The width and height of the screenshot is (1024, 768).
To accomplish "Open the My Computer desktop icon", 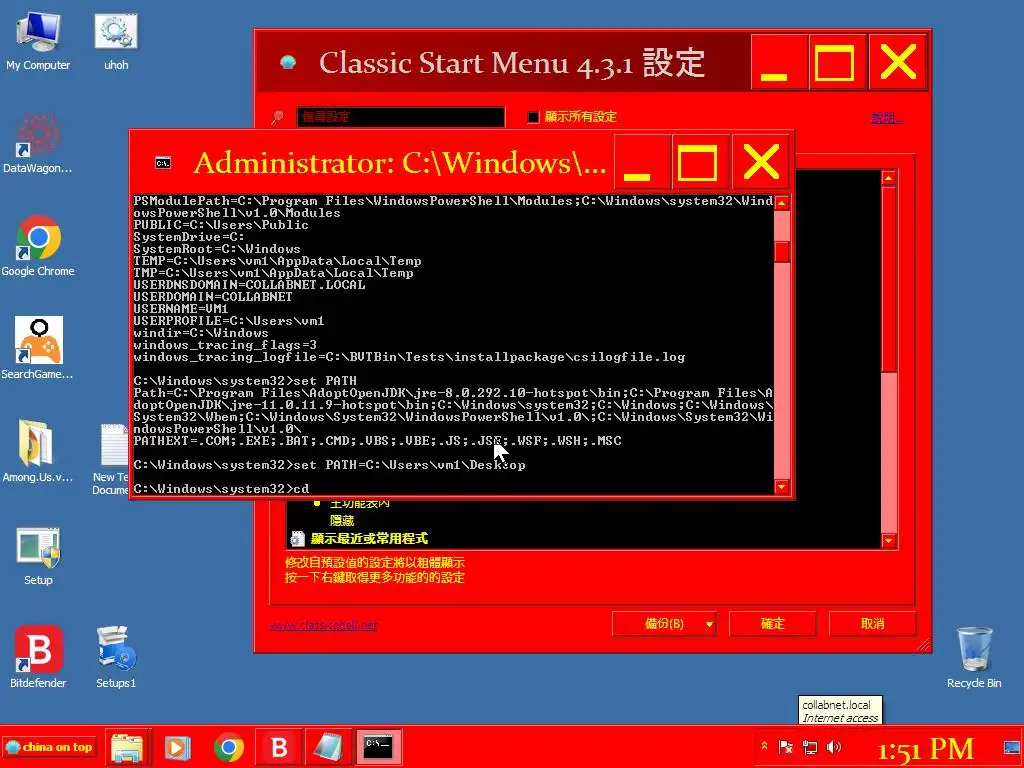I will pyautogui.click(x=38, y=41).
